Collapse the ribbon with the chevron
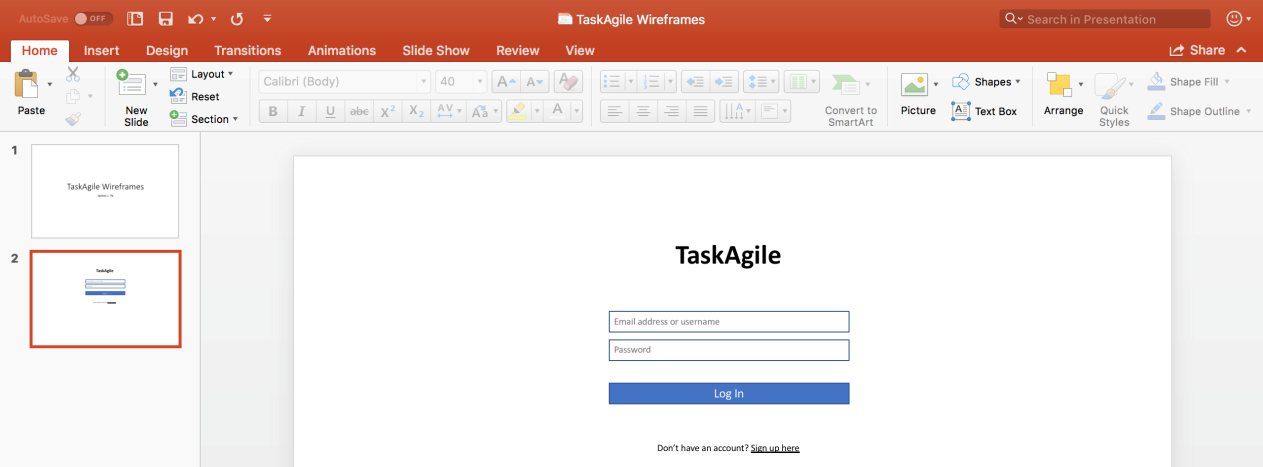 coord(1241,50)
